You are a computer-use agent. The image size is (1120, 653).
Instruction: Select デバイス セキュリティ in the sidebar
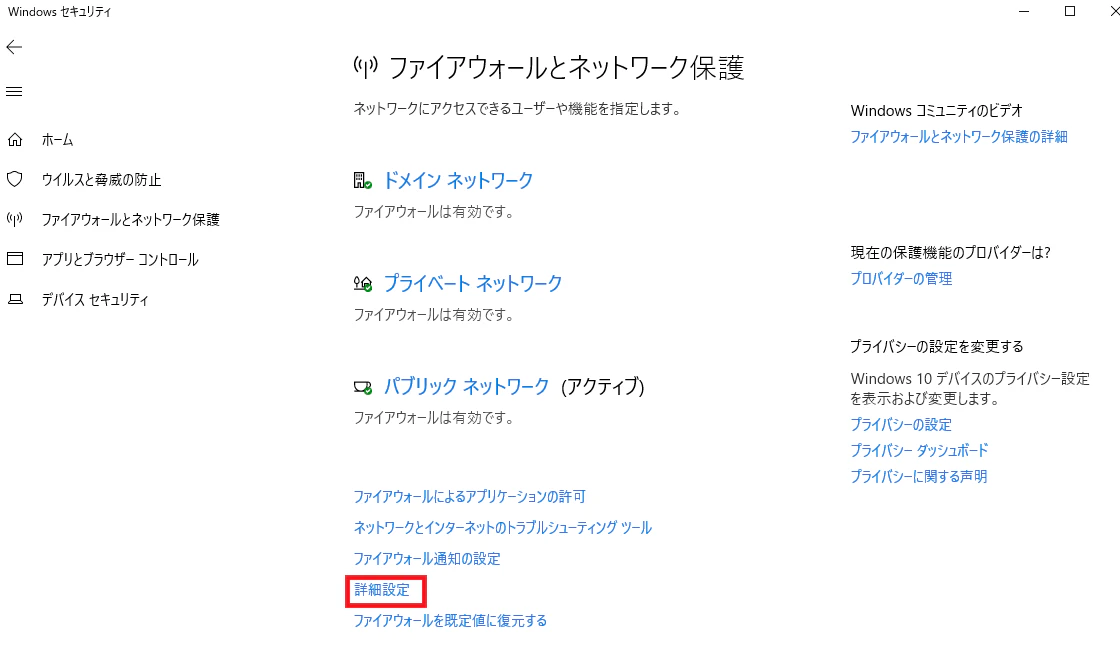point(95,299)
